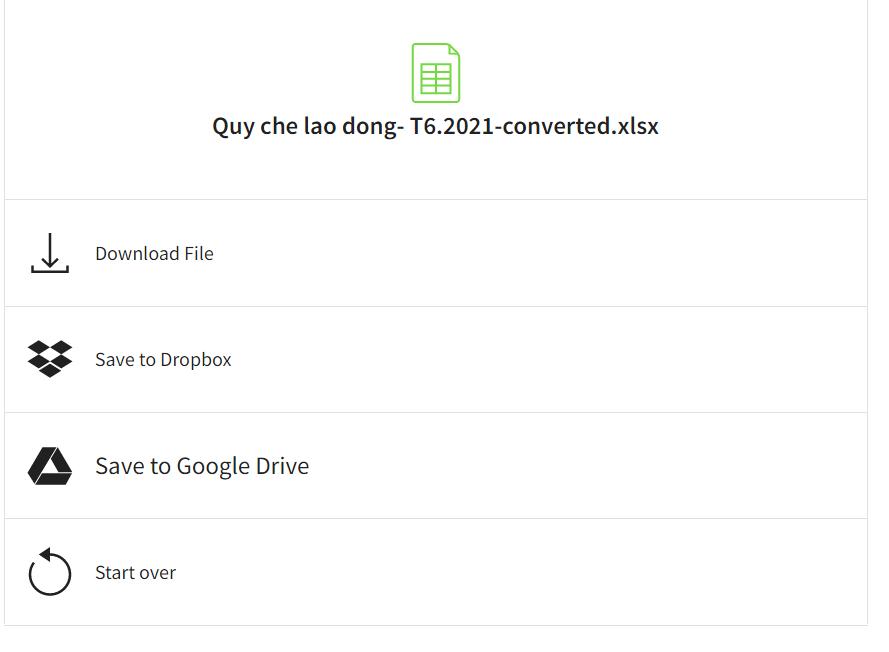The image size is (889, 652).
Task: Click the green spreadsheet file icon
Action: (436, 73)
